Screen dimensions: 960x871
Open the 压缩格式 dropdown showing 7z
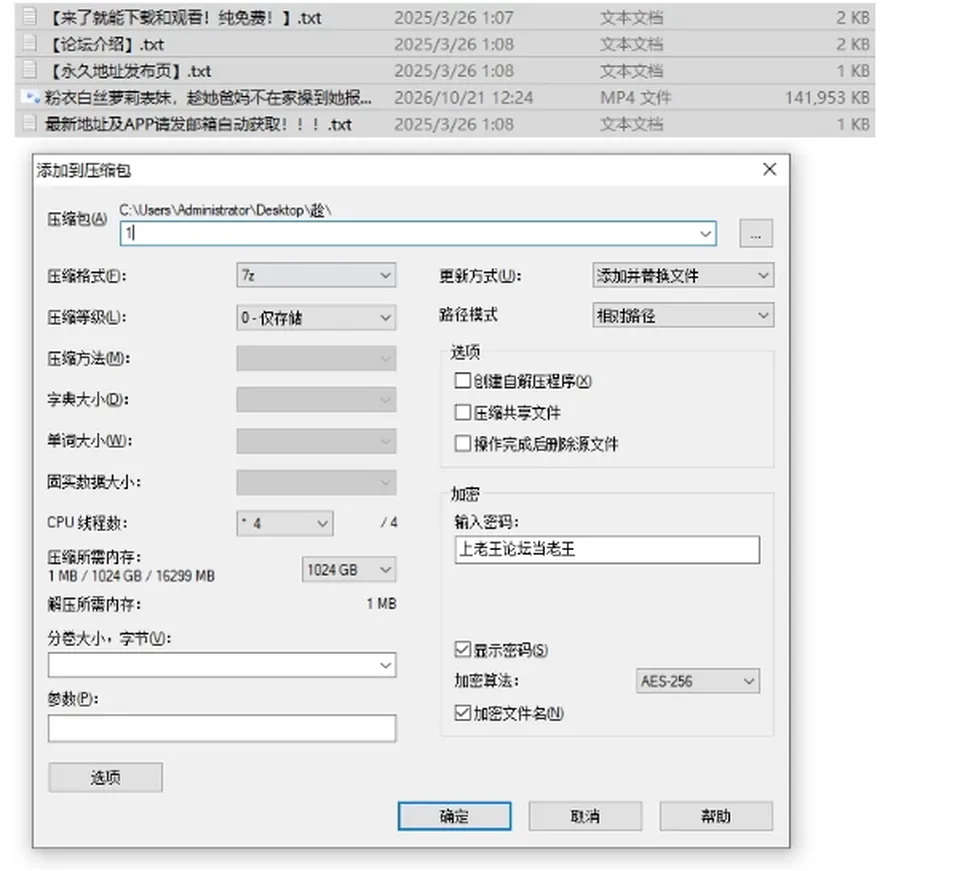(x=316, y=275)
